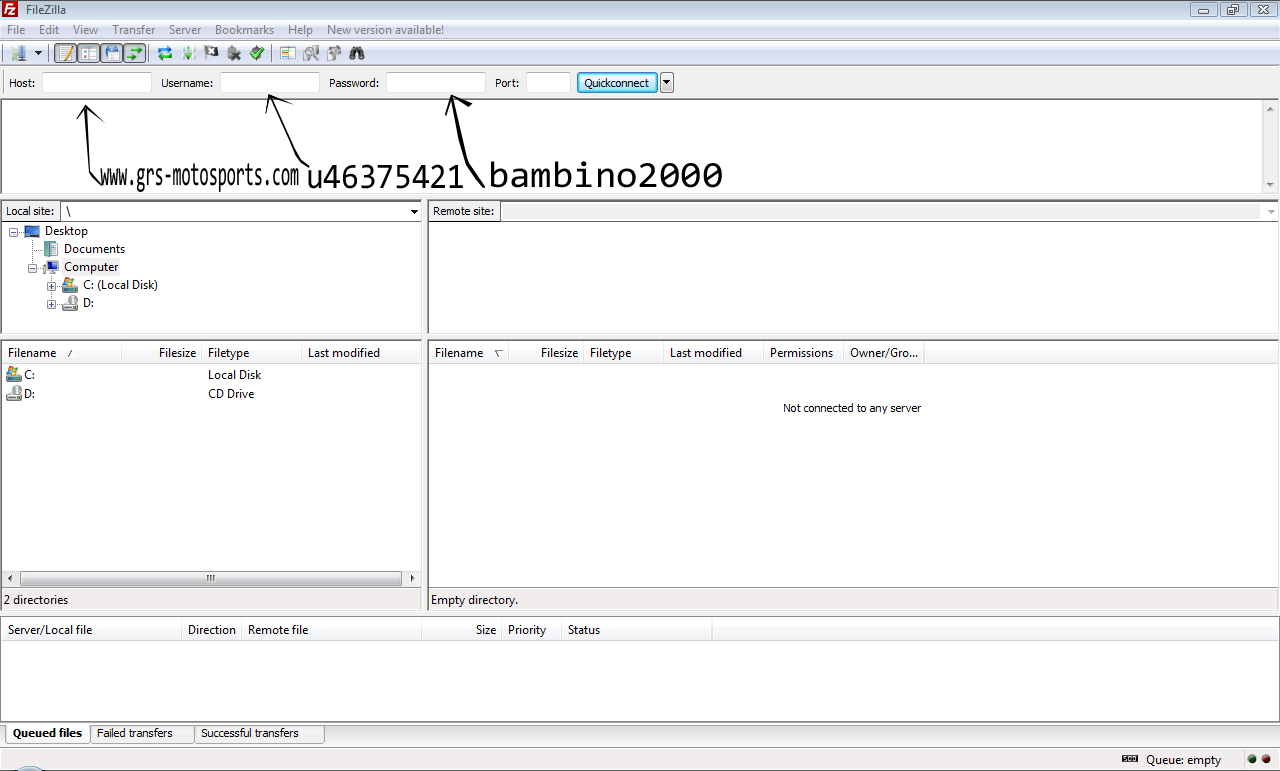The image size is (1280, 771).
Task: Expand the C: (Local Disk) tree node
Action: point(51,285)
